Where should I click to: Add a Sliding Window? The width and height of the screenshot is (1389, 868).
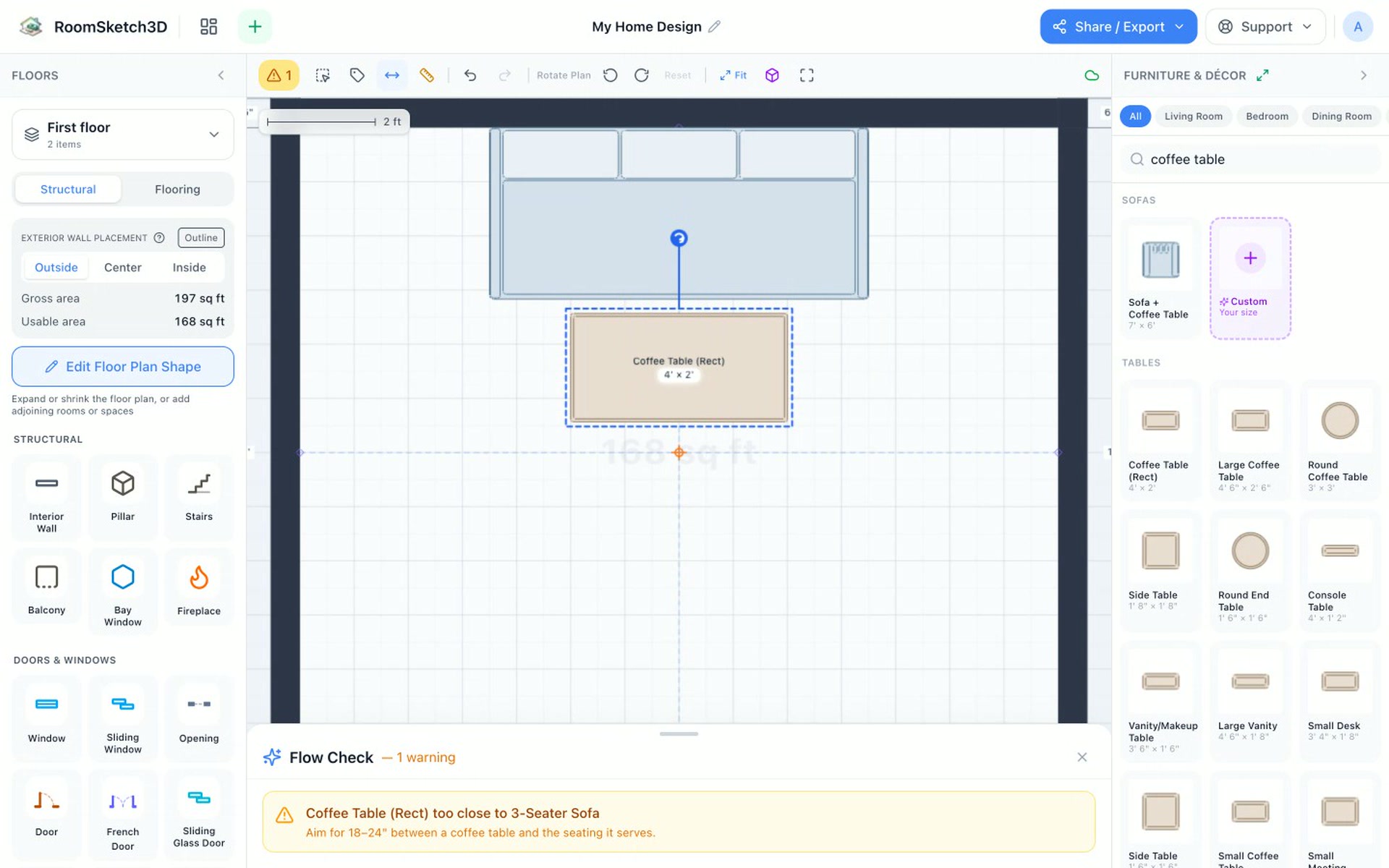click(x=123, y=718)
